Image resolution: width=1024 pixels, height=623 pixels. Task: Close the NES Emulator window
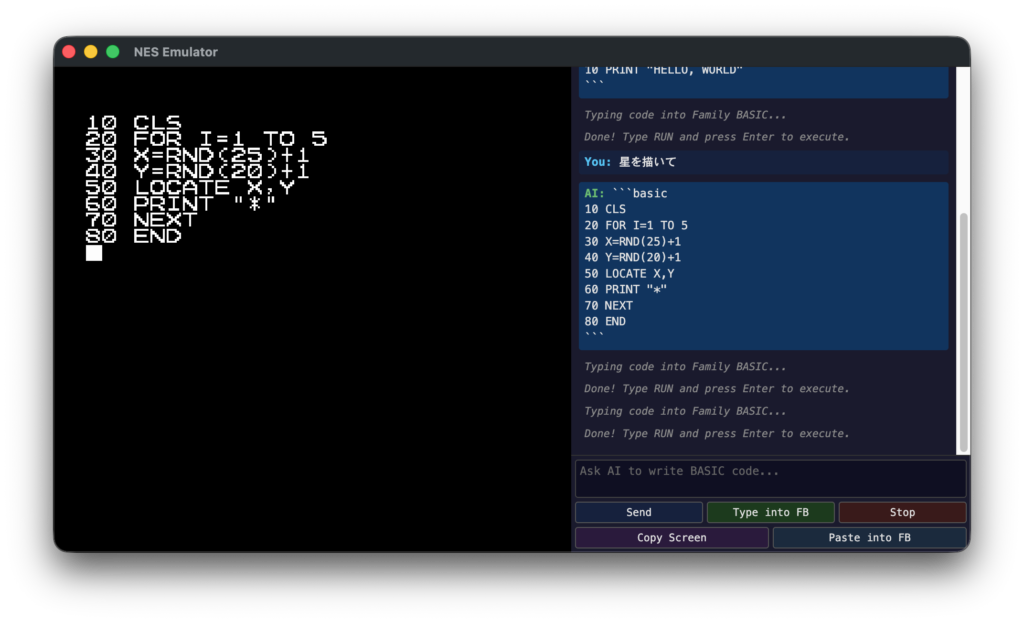(69, 52)
